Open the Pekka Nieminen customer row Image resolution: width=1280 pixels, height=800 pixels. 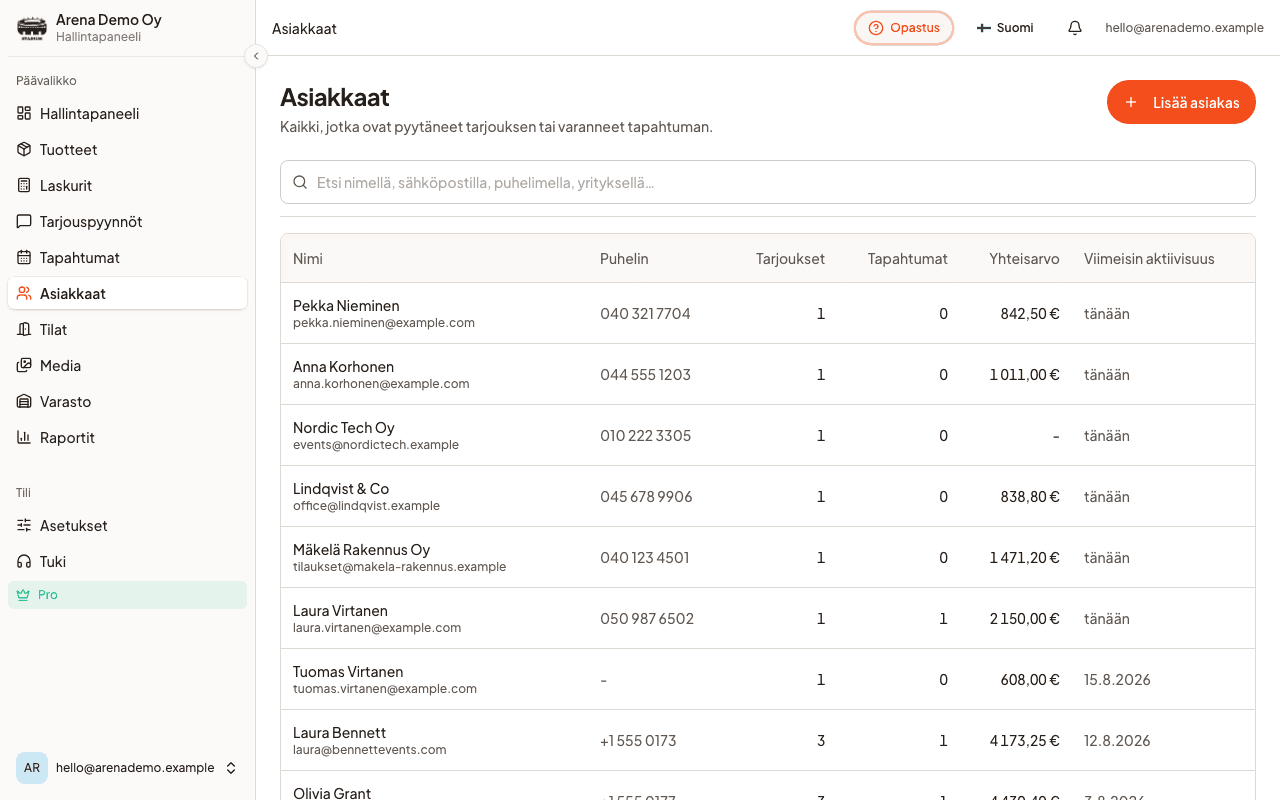767,314
